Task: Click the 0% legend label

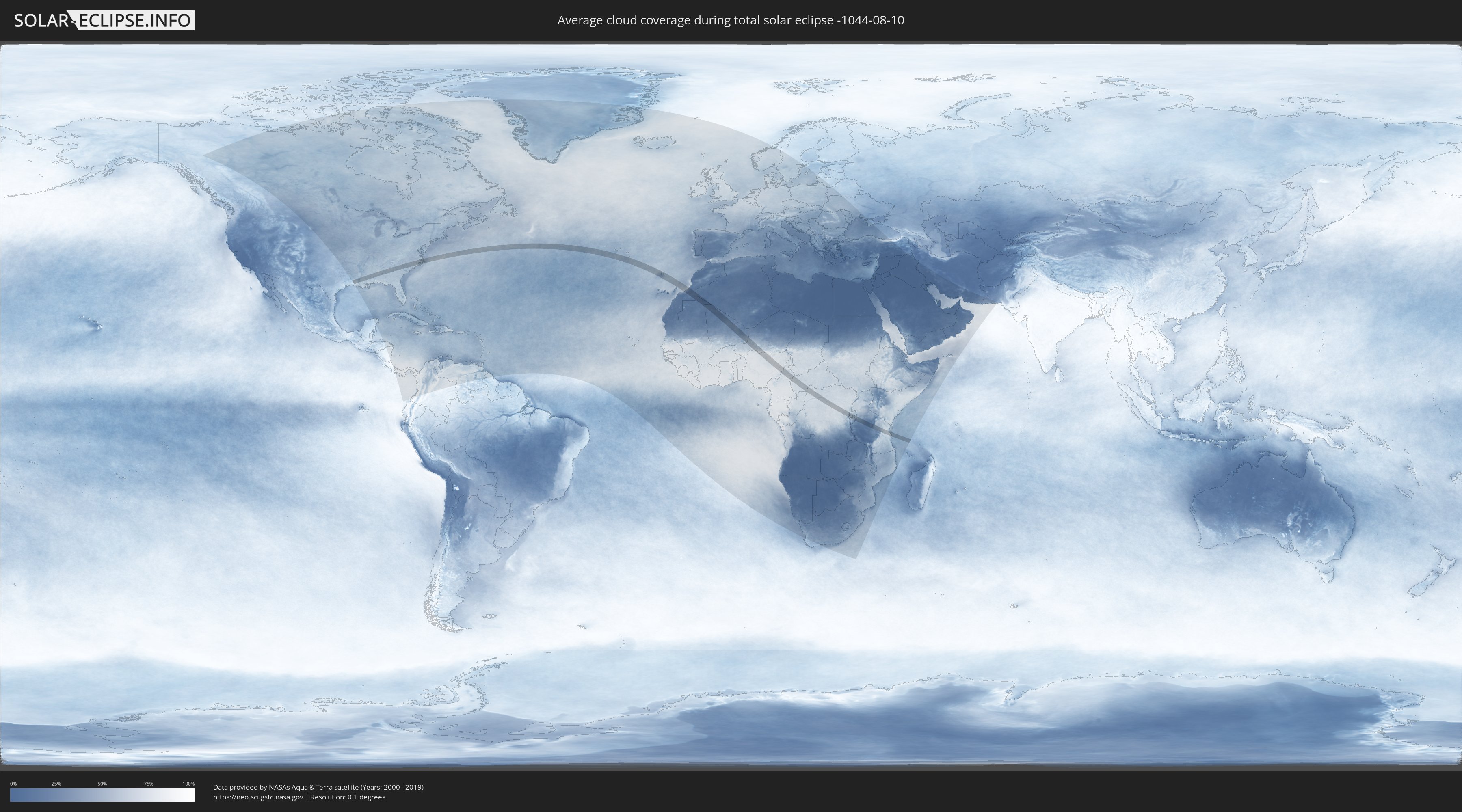Action: click(x=13, y=784)
